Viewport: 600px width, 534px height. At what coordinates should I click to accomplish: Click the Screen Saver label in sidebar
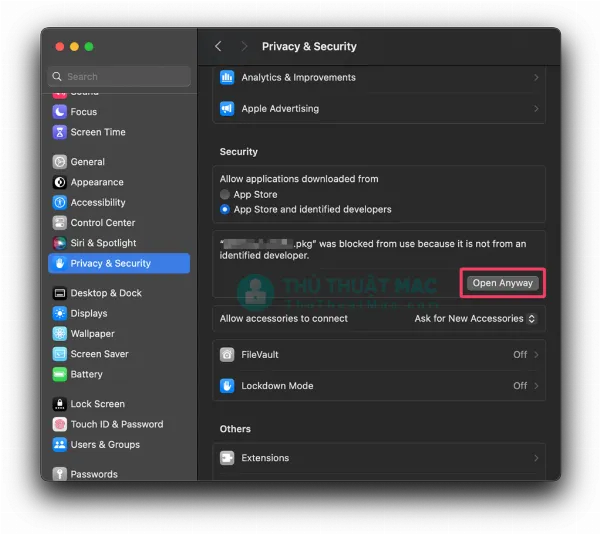[x=99, y=354]
